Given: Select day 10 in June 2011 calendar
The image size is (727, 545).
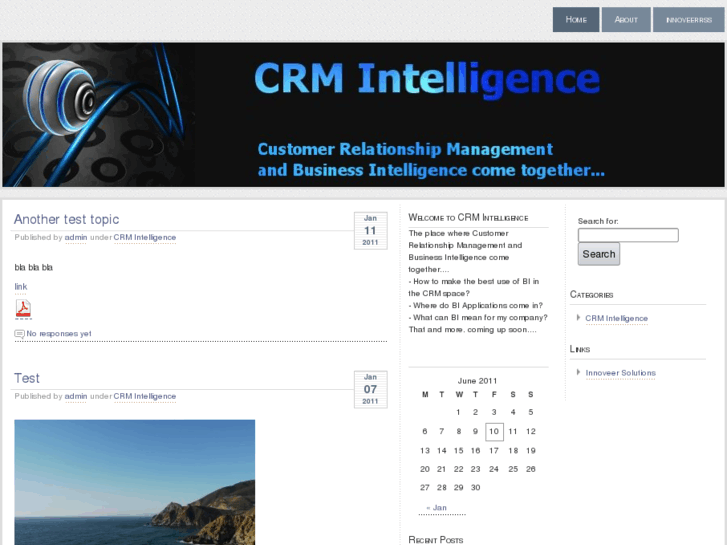Looking at the screenshot, I should [x=494, y=432].
